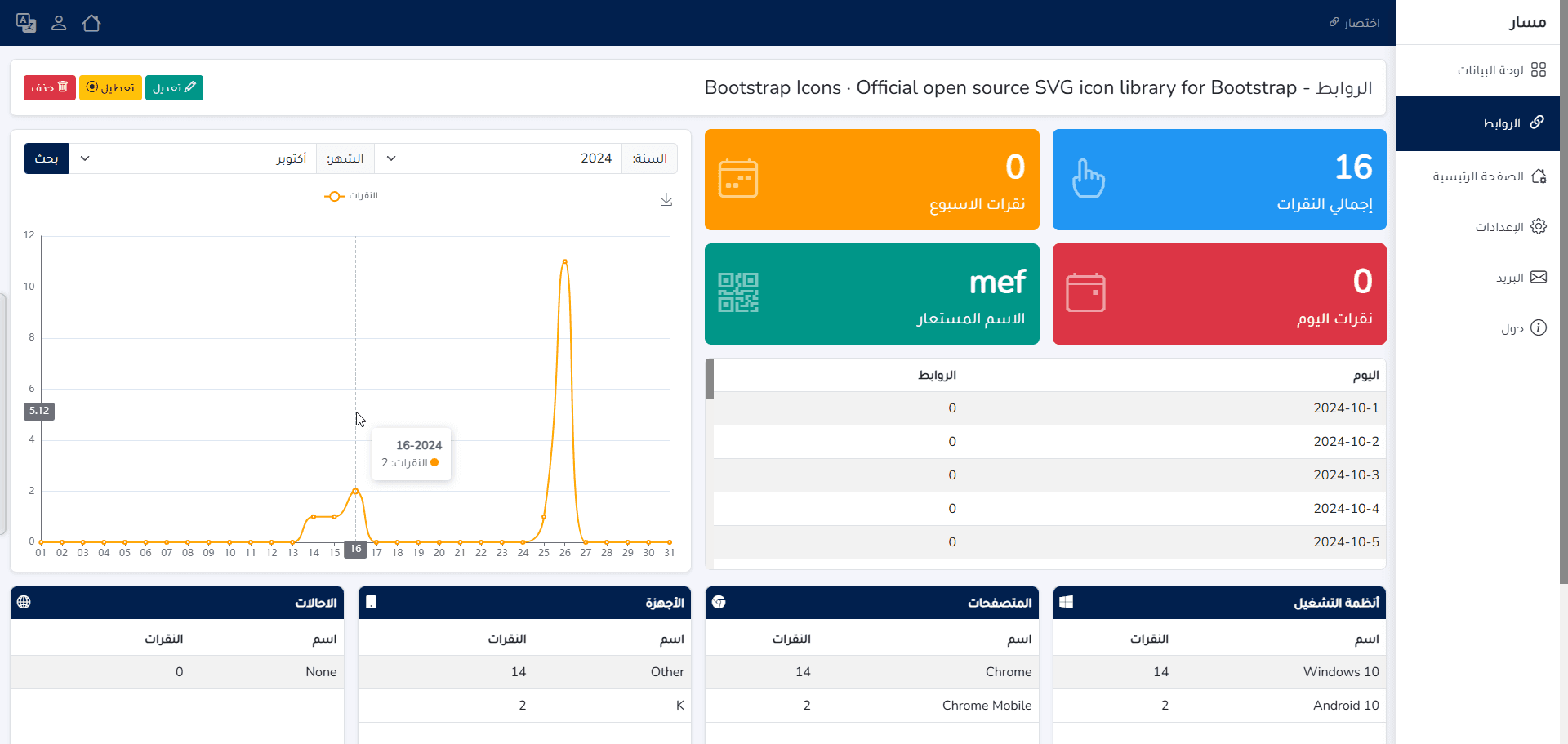Click the اختصار shortcut link in header
Viewport: 1568px width, 744px height.
pyautogui.click(x=1354, y=23)
